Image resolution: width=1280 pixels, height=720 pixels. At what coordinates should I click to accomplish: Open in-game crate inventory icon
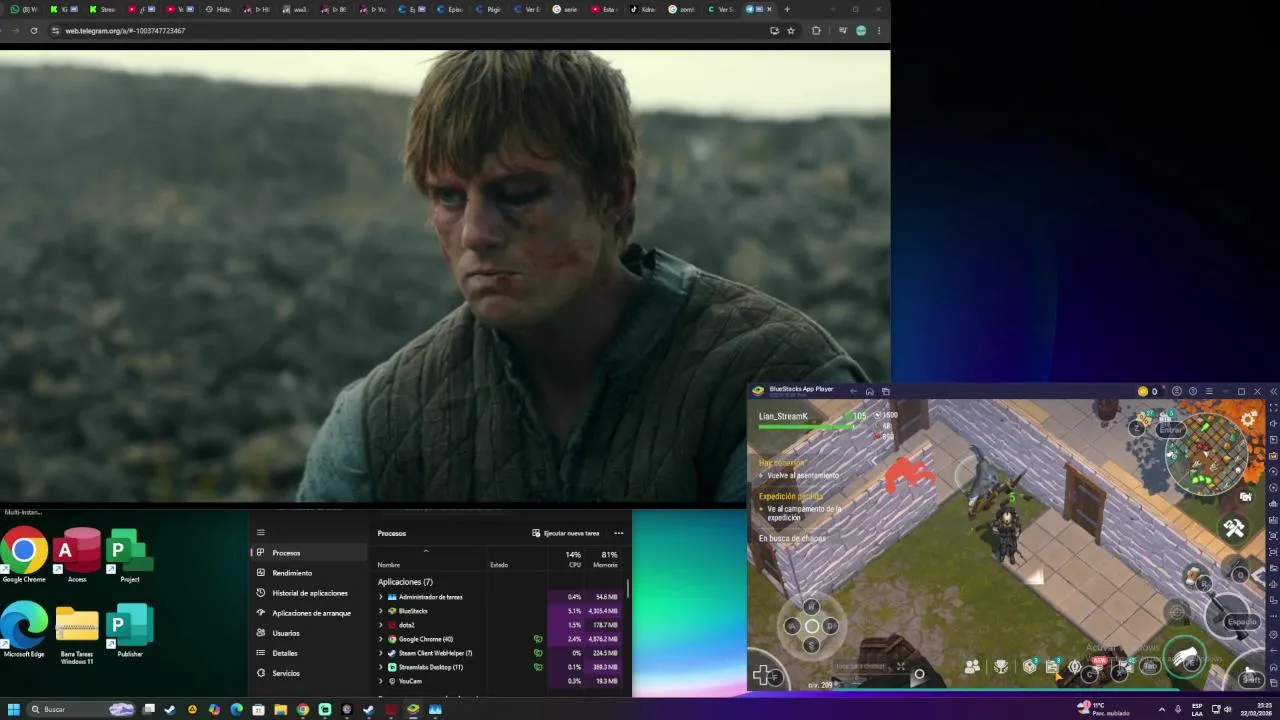[x=1029, y=667]
